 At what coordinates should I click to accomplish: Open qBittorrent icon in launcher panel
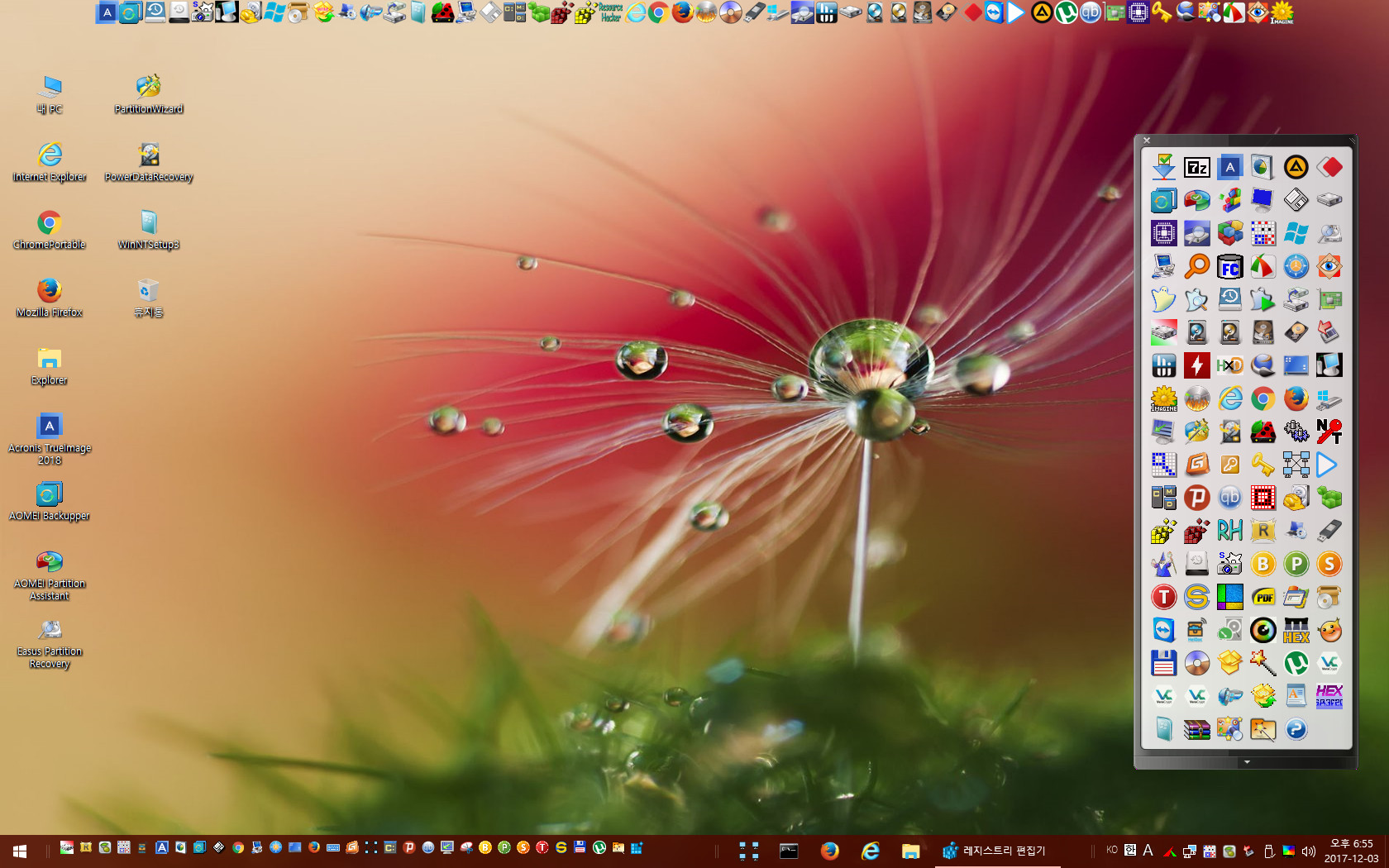(x=1229, y=498)
